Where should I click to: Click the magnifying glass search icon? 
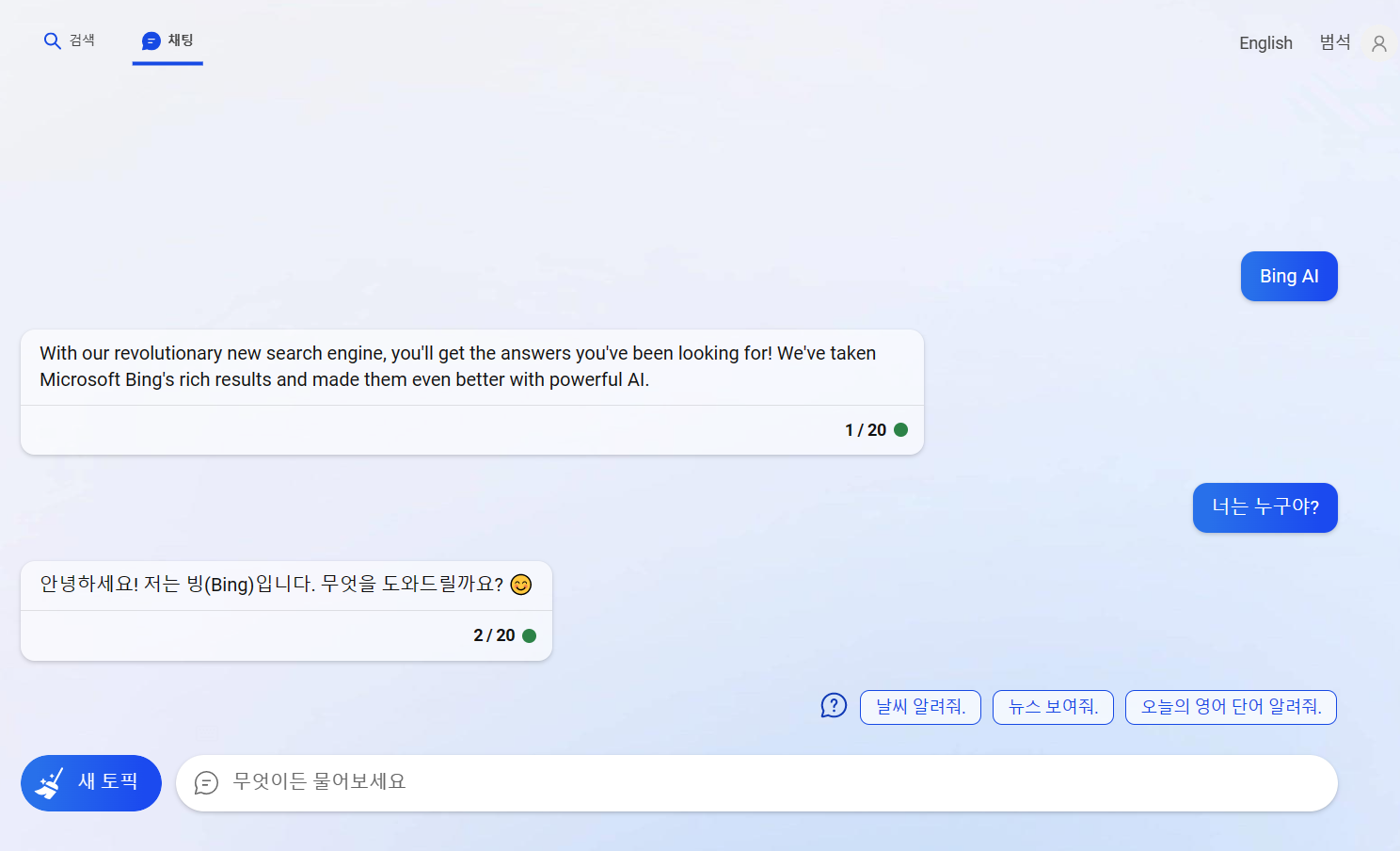pos(53,40)
